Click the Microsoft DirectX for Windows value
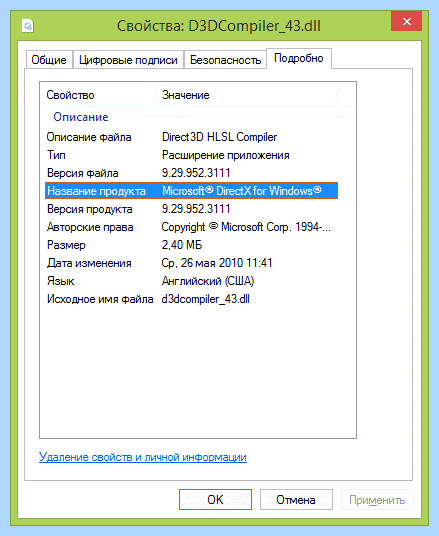Viewport: 439px width, 536px height. (242, 191)
